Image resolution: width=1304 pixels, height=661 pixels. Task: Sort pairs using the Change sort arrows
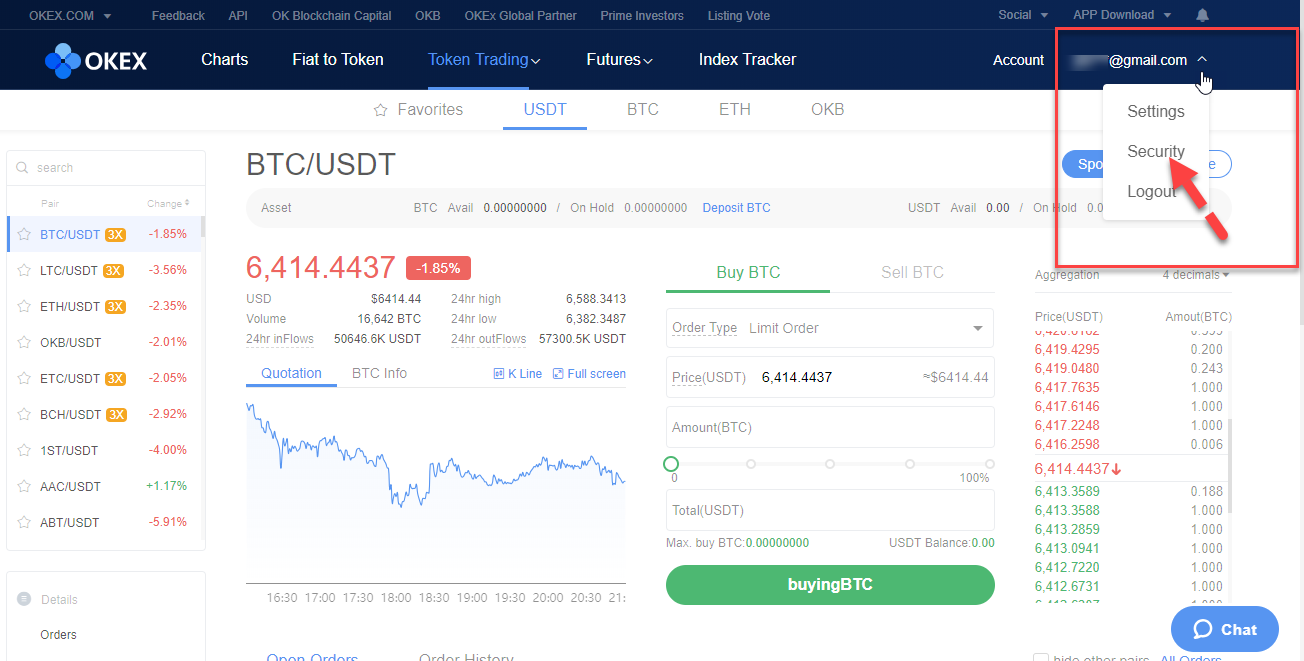[x=187, y=204]
